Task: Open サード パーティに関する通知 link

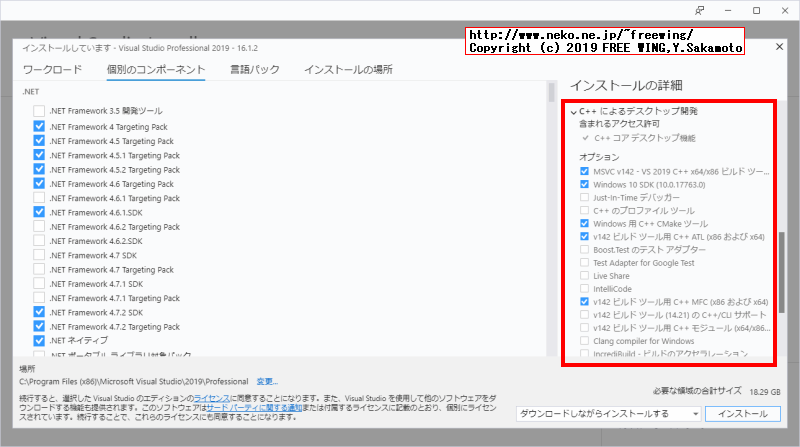Action: click(254, 407)
